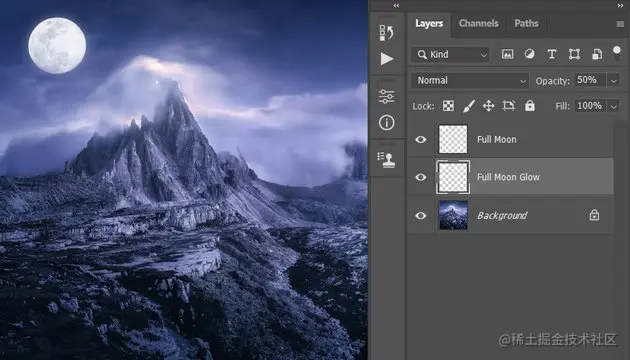The width and height of the screenshot is (630, 360).
Task: Click the search magnifier in Kind filter
Action: click(422, 54)
